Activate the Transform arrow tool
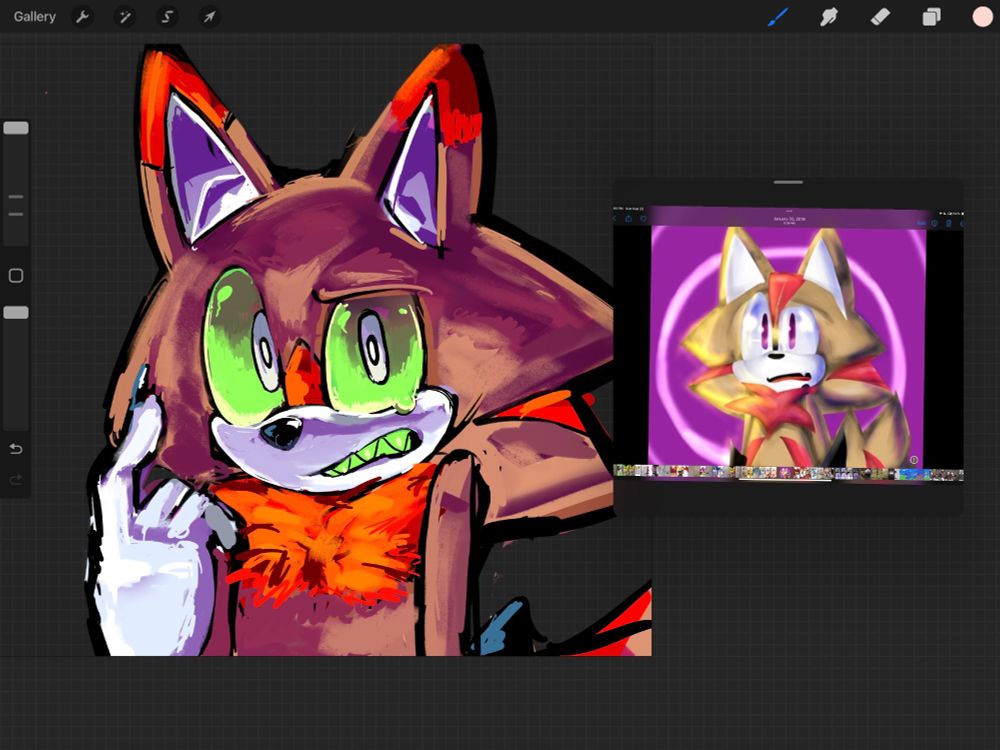Viewport: 1000px width, 750px height. point(209,17)
